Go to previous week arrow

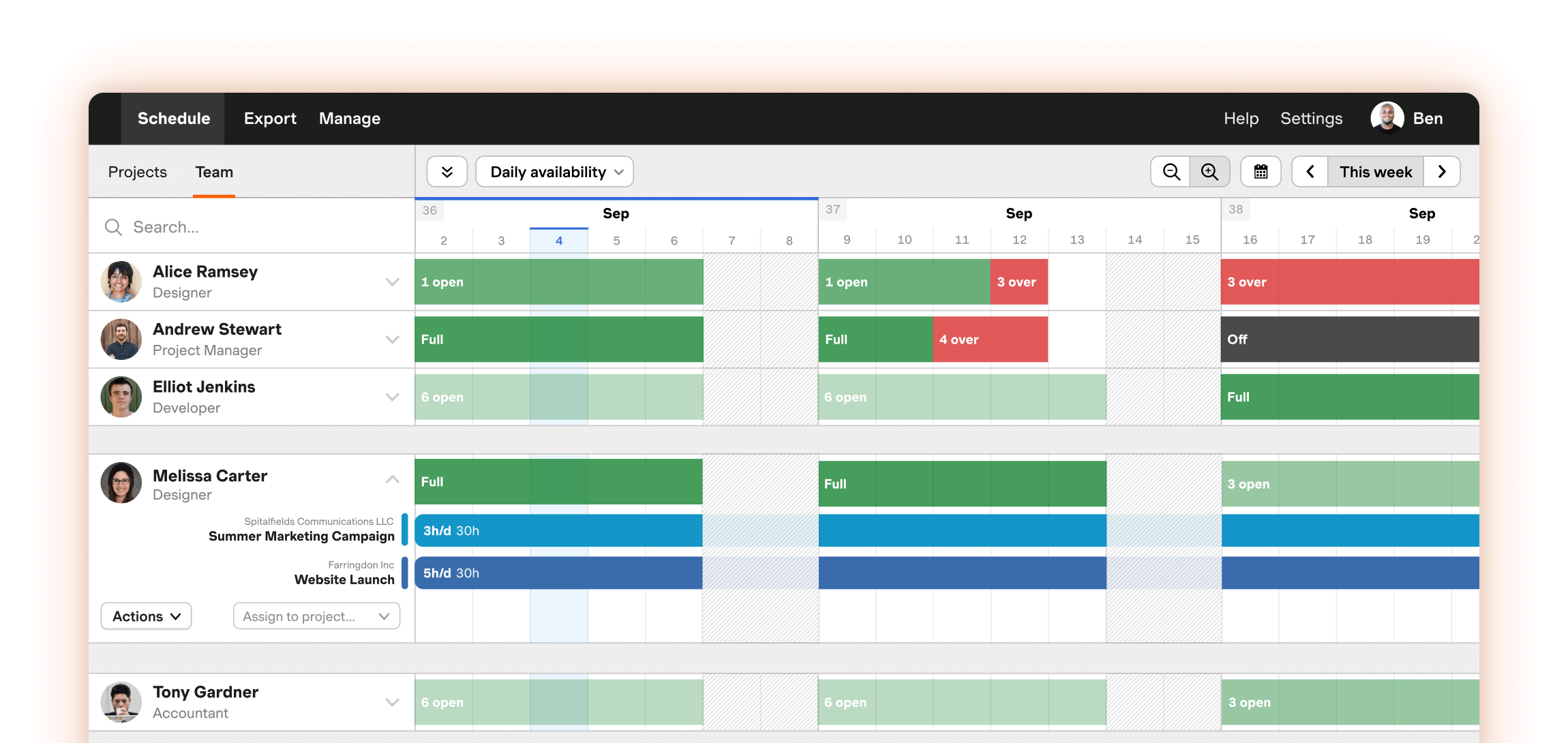1310,172
